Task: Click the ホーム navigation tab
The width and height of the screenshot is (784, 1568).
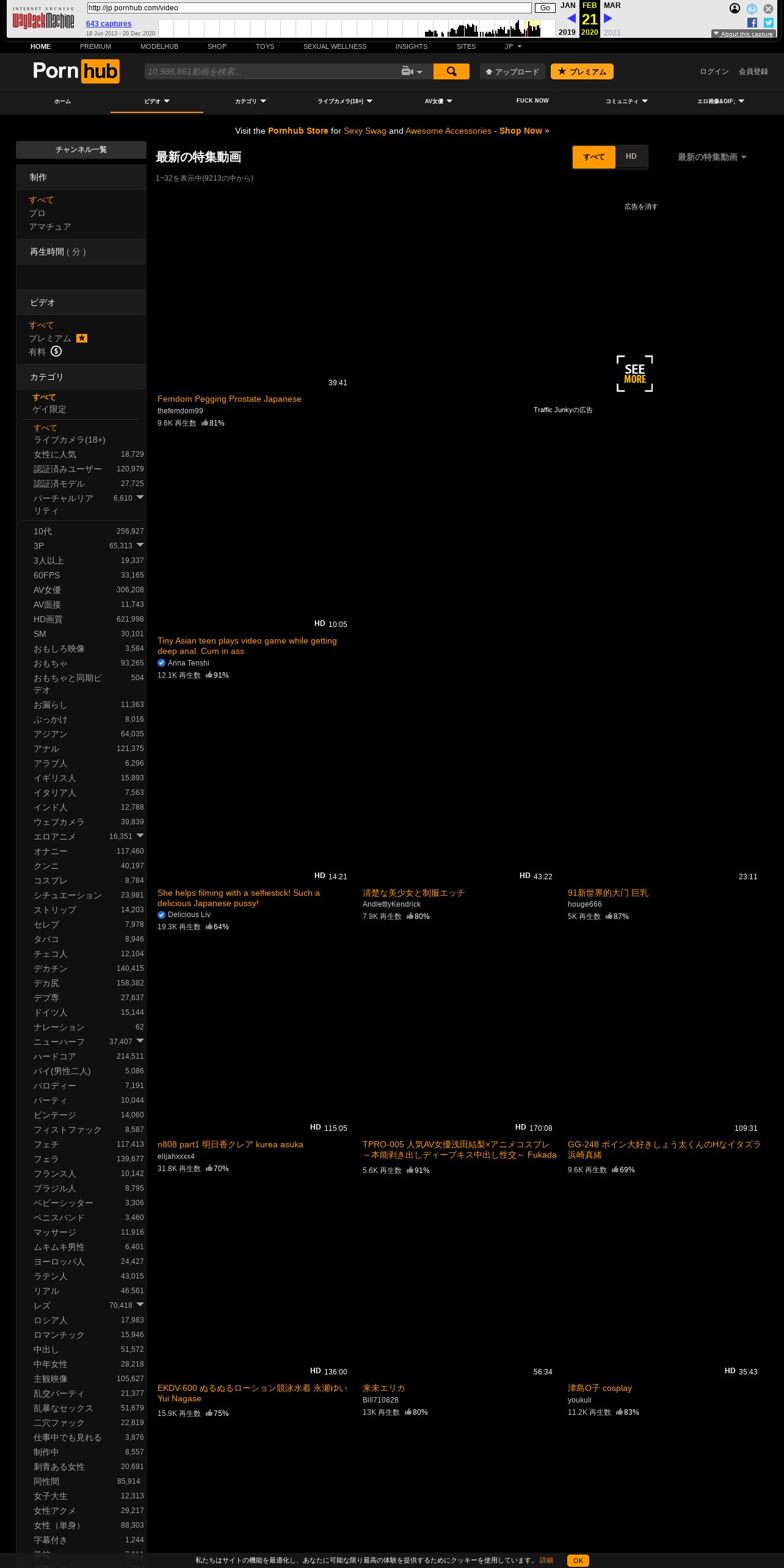Action: [63, 101]
